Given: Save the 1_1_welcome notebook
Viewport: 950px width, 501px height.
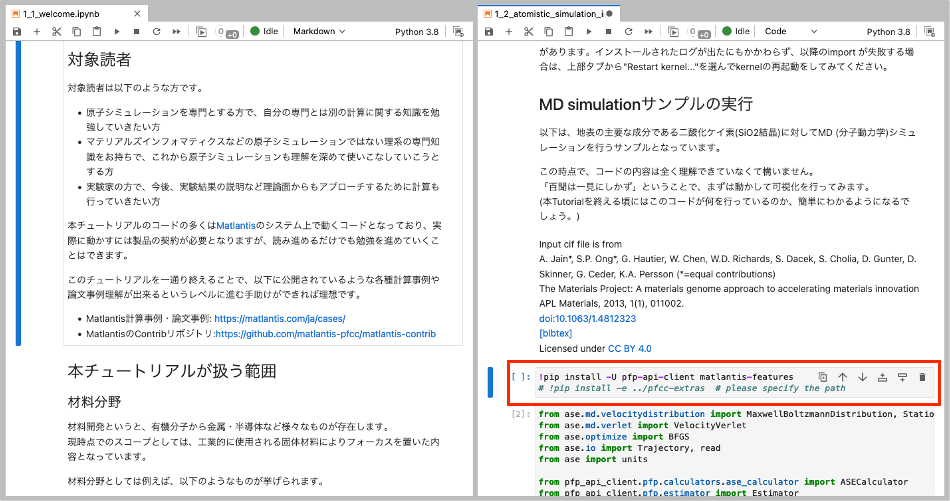Looking at the screenshot, I should [x=16, y=32].
